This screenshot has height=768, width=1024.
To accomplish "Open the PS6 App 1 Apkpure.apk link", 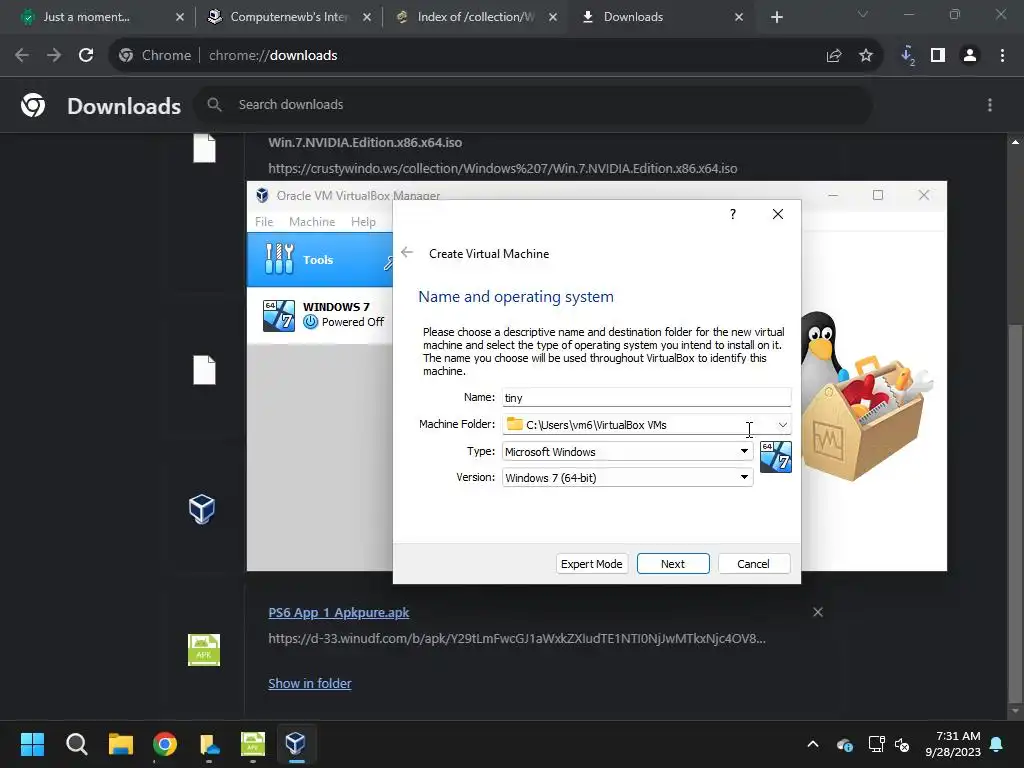I will 339,613.
